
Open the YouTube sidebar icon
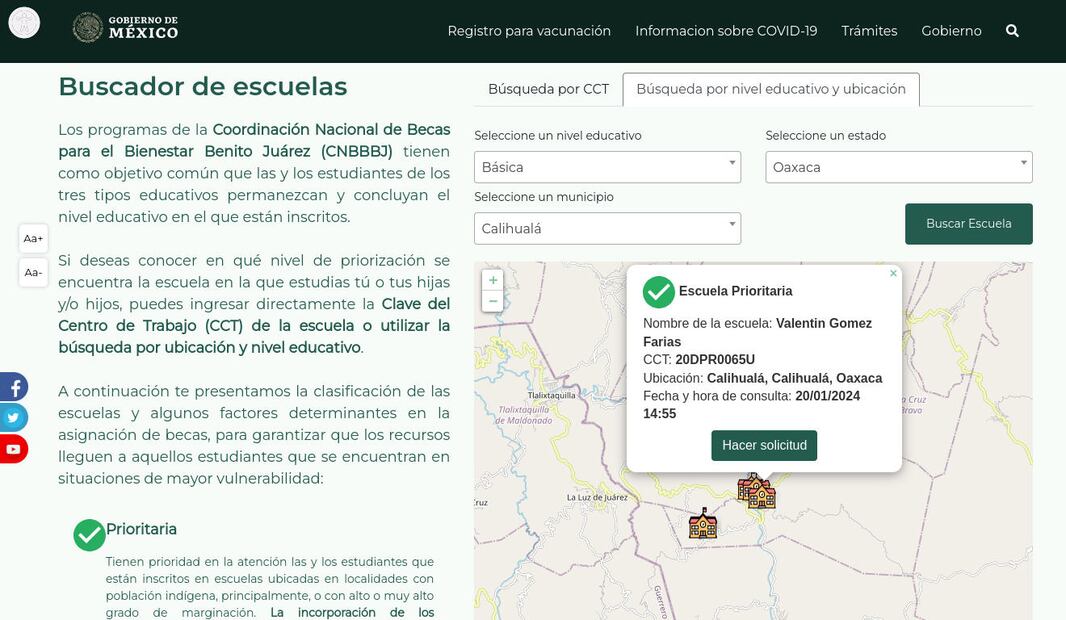[13, 449]
